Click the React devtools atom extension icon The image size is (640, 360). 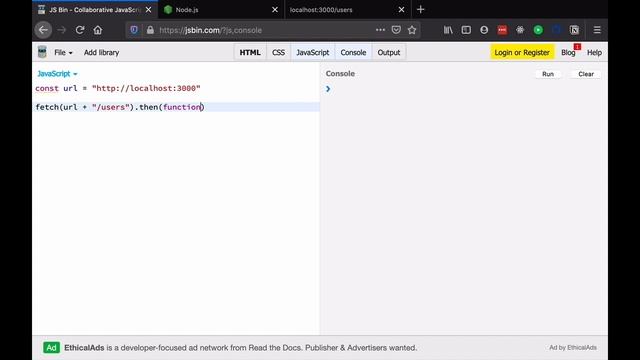520,30
